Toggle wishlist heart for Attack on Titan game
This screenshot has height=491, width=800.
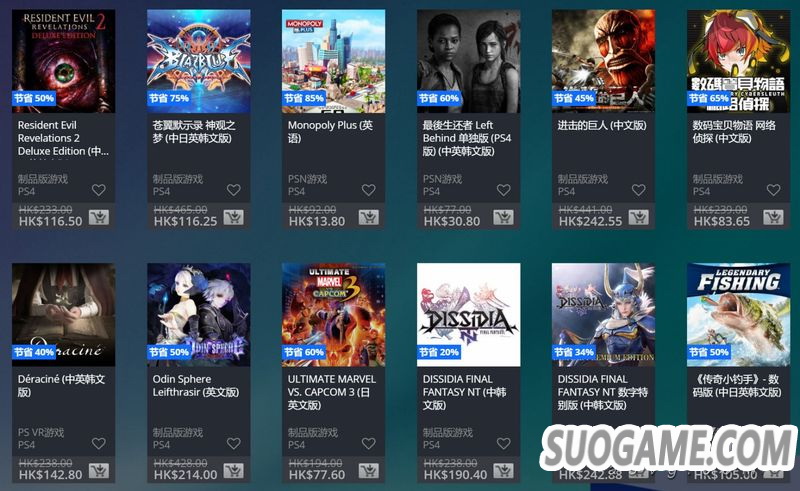(x=638, y=190)
